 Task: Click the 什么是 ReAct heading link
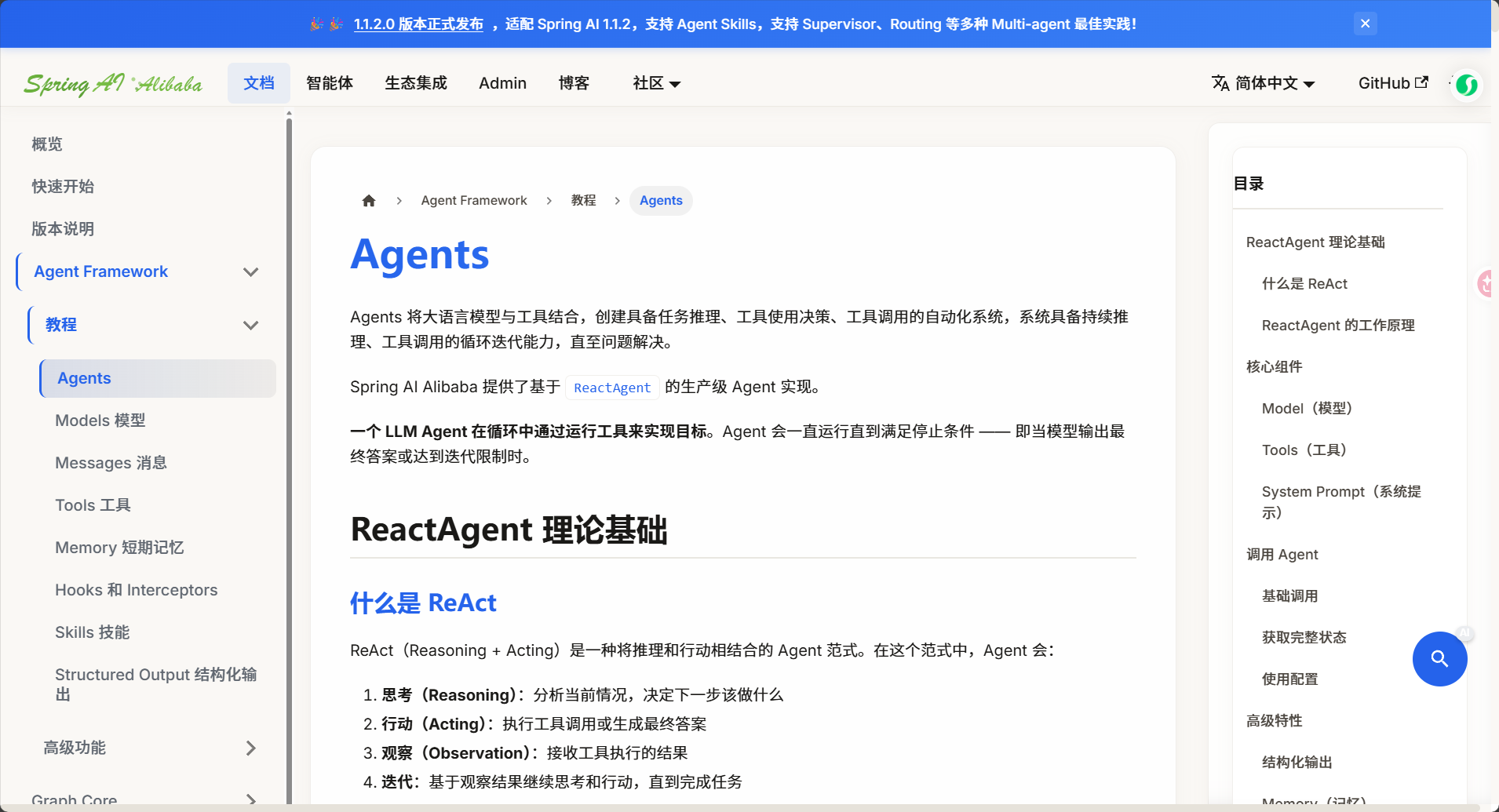(423, 603)
